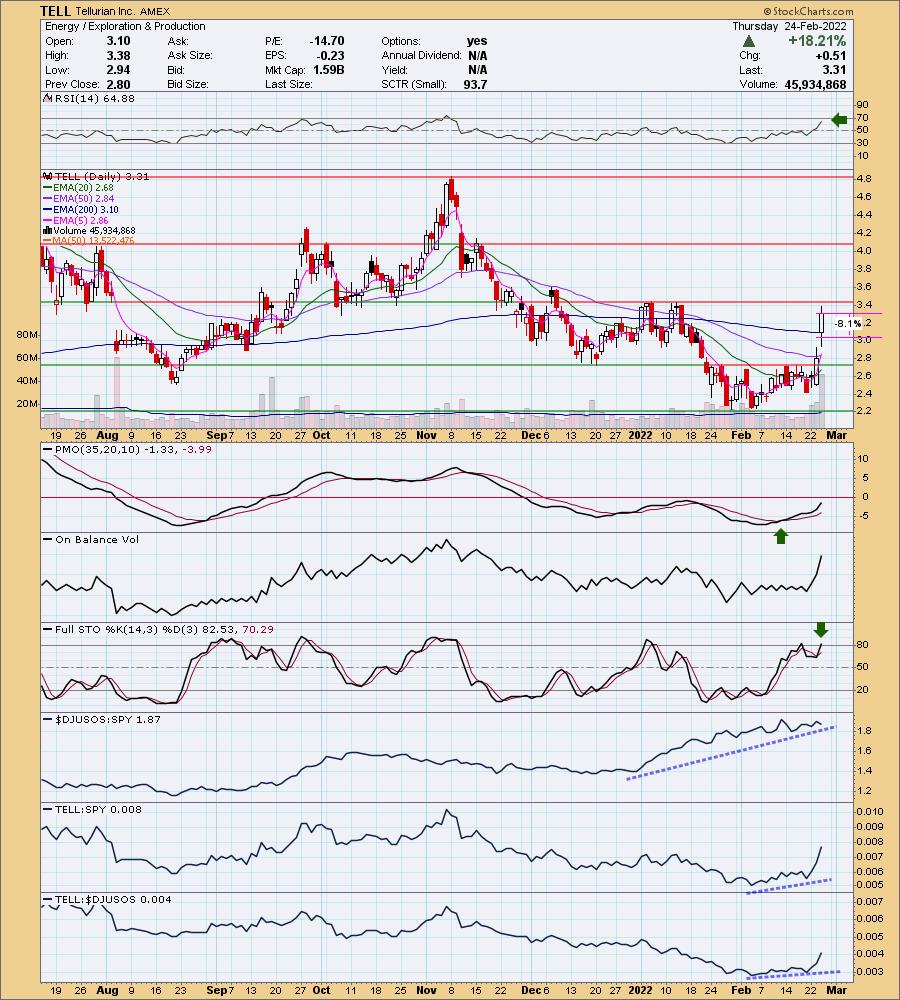Image resolution: width=900 pixels, height=1000 pixels.
Task: Click the P/E value -14.70
Action: coord(327,41)
